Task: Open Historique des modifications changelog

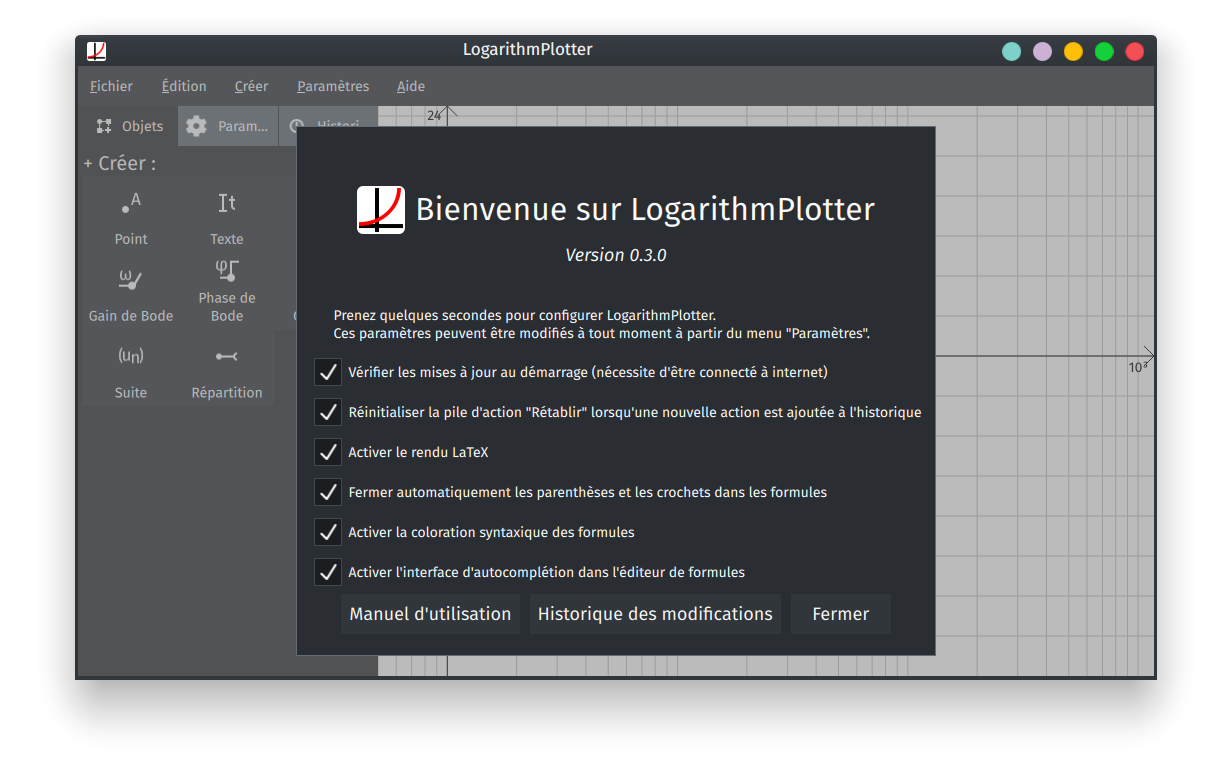Action: coord(655,614)
